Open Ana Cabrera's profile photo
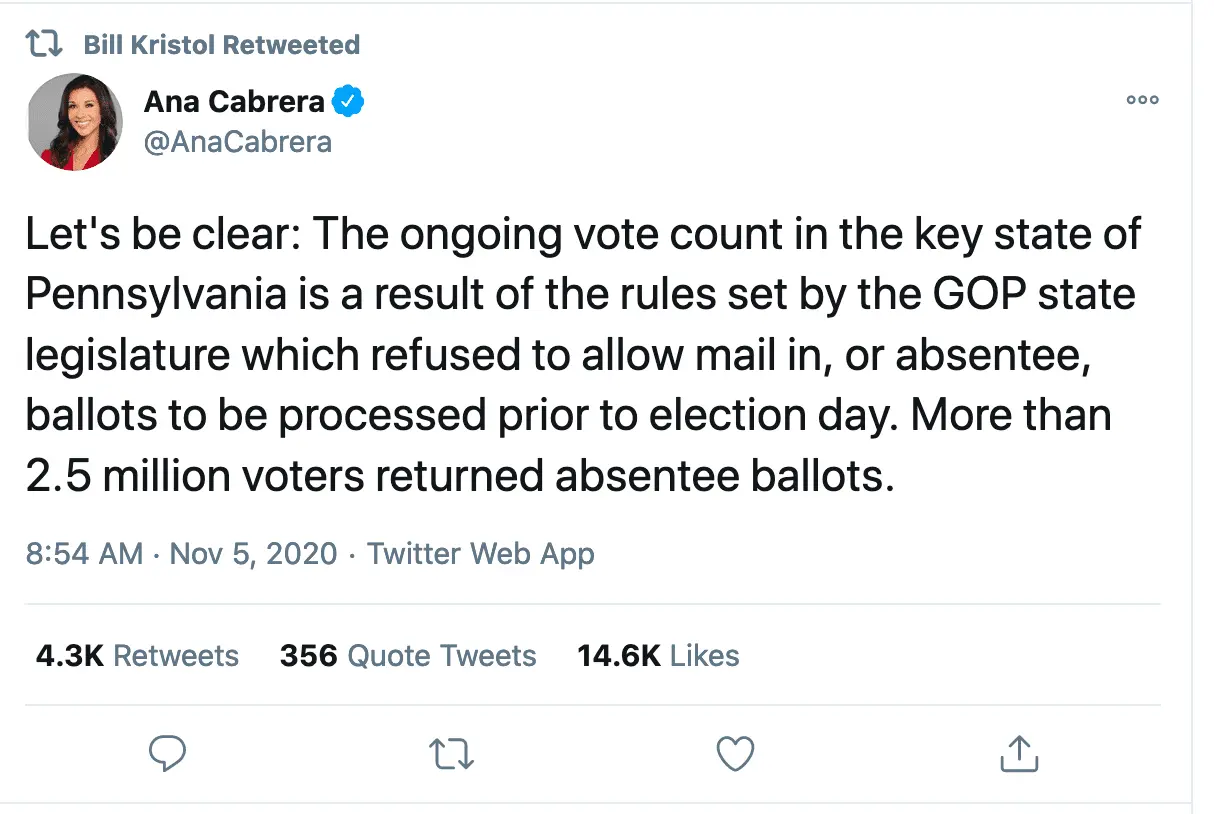Image resolution: width=1214 pixels, height=814 pixels. tap(75, 120)
